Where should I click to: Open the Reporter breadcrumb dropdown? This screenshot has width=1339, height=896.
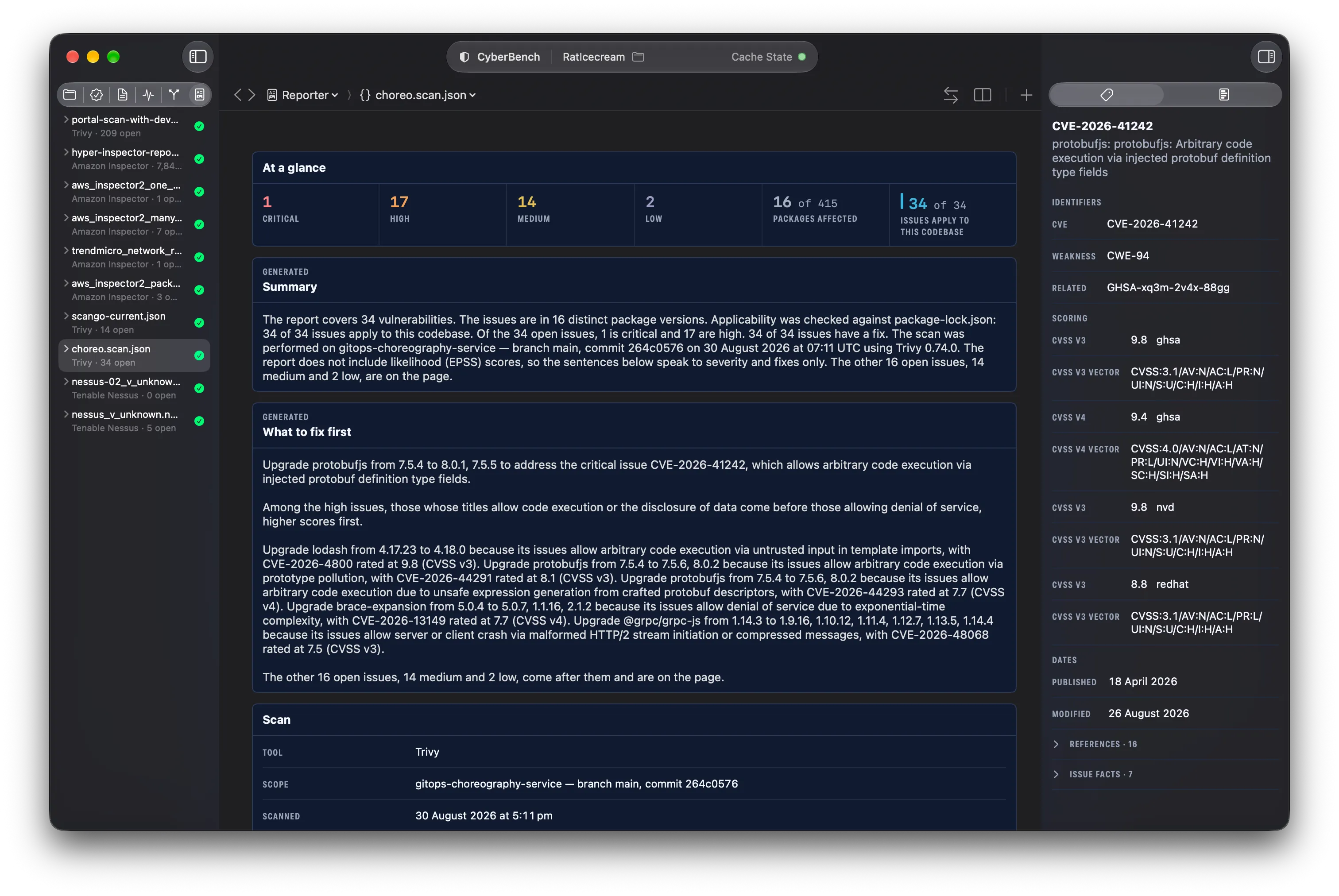coord(303,95)
